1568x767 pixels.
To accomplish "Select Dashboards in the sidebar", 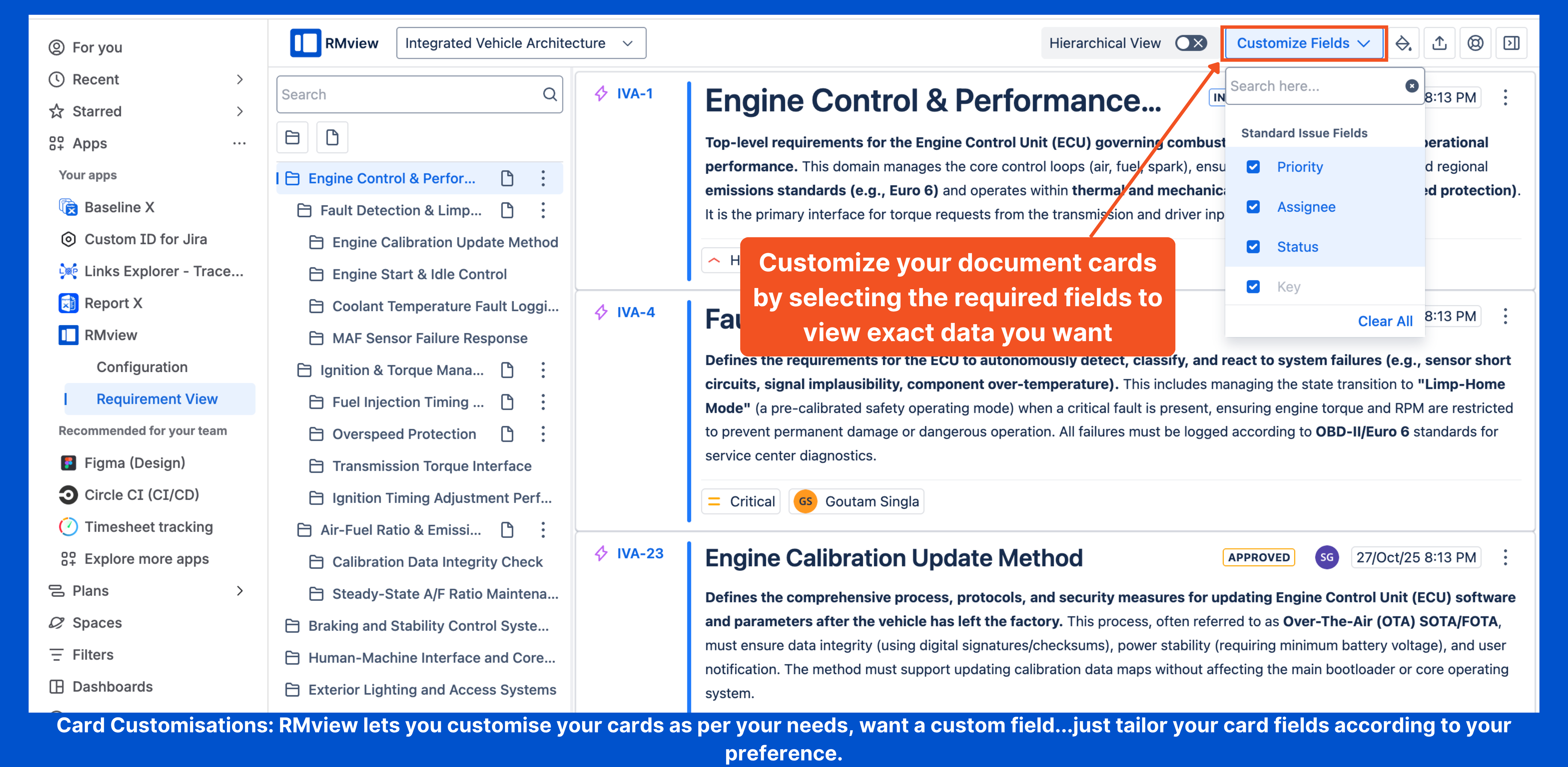I will pos(113,687).
